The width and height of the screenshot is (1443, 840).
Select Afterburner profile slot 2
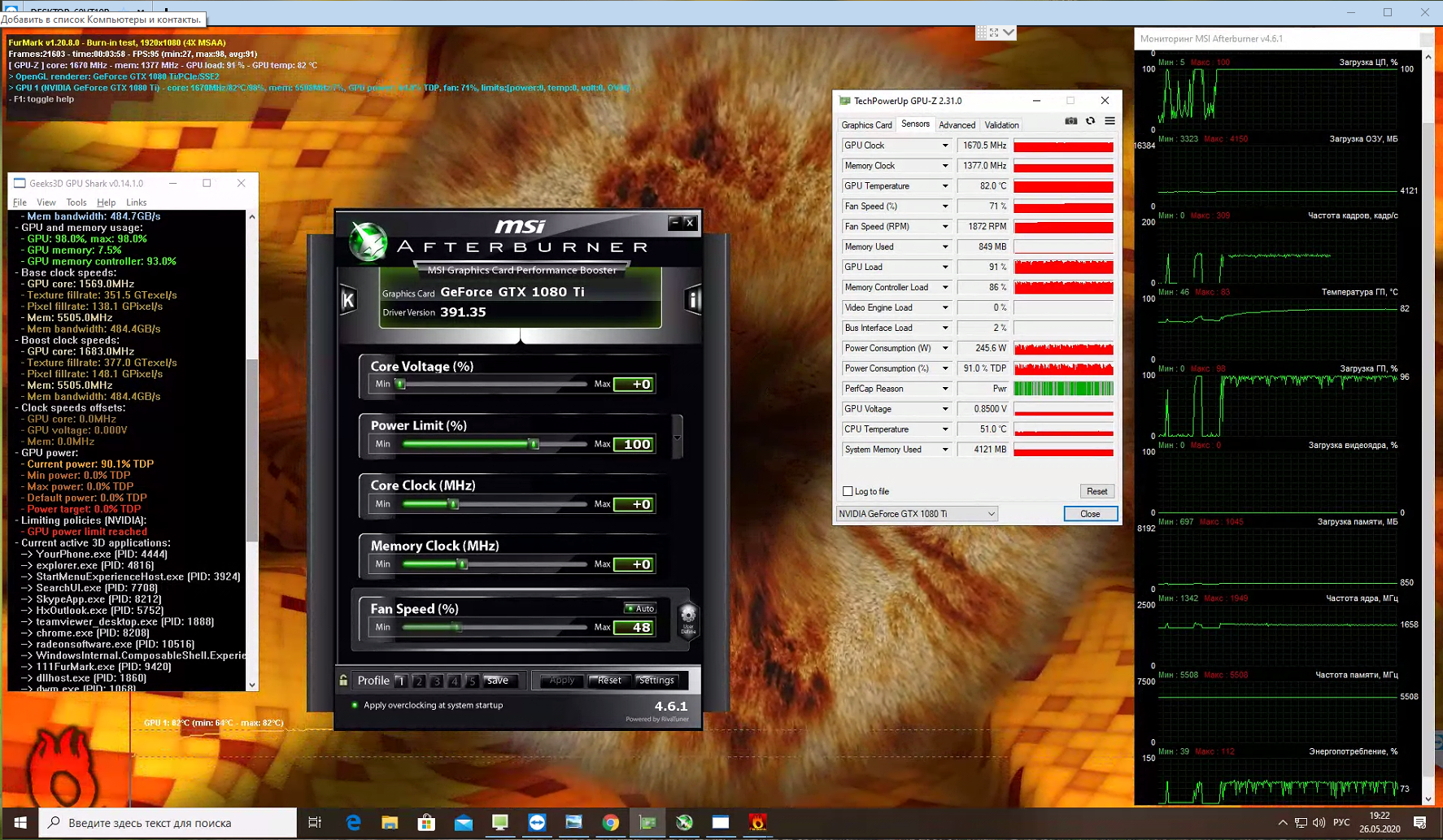[419, 681]
